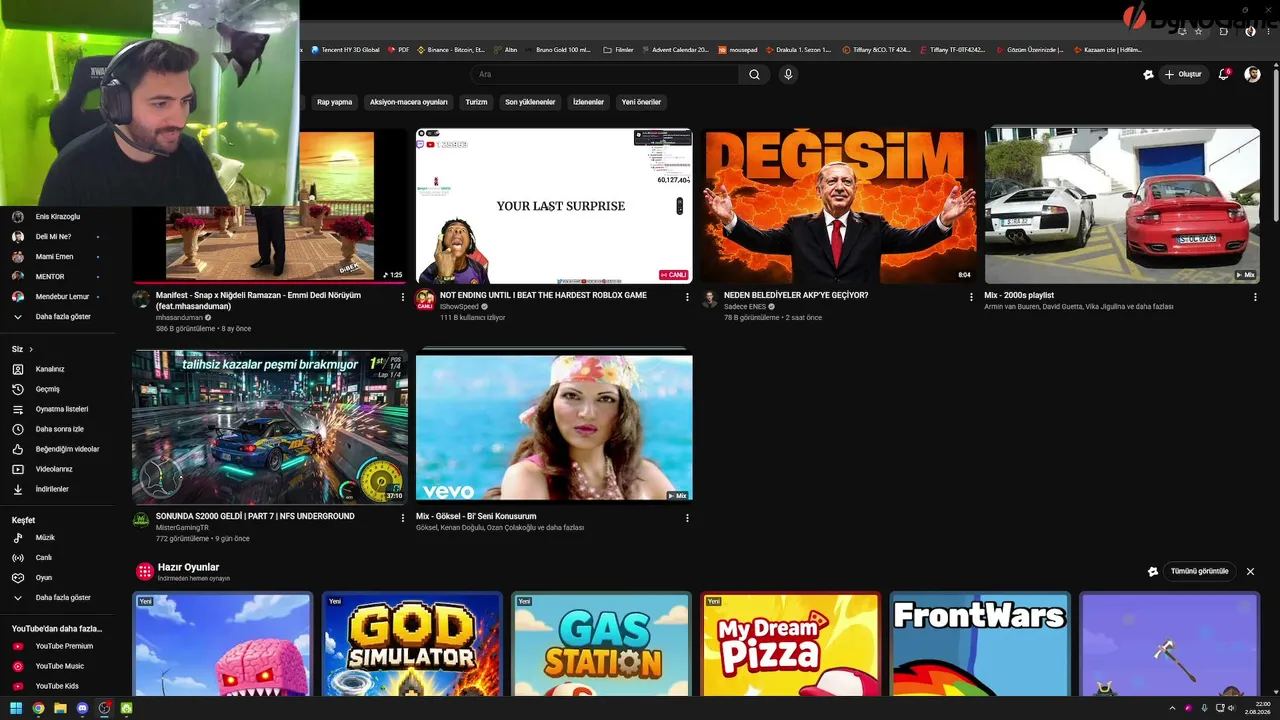The width and height of the screenshot is (1280, 720).
Task: Open options menu for SONUNDA S2000 GELDİ video
Action: (403, 518)
